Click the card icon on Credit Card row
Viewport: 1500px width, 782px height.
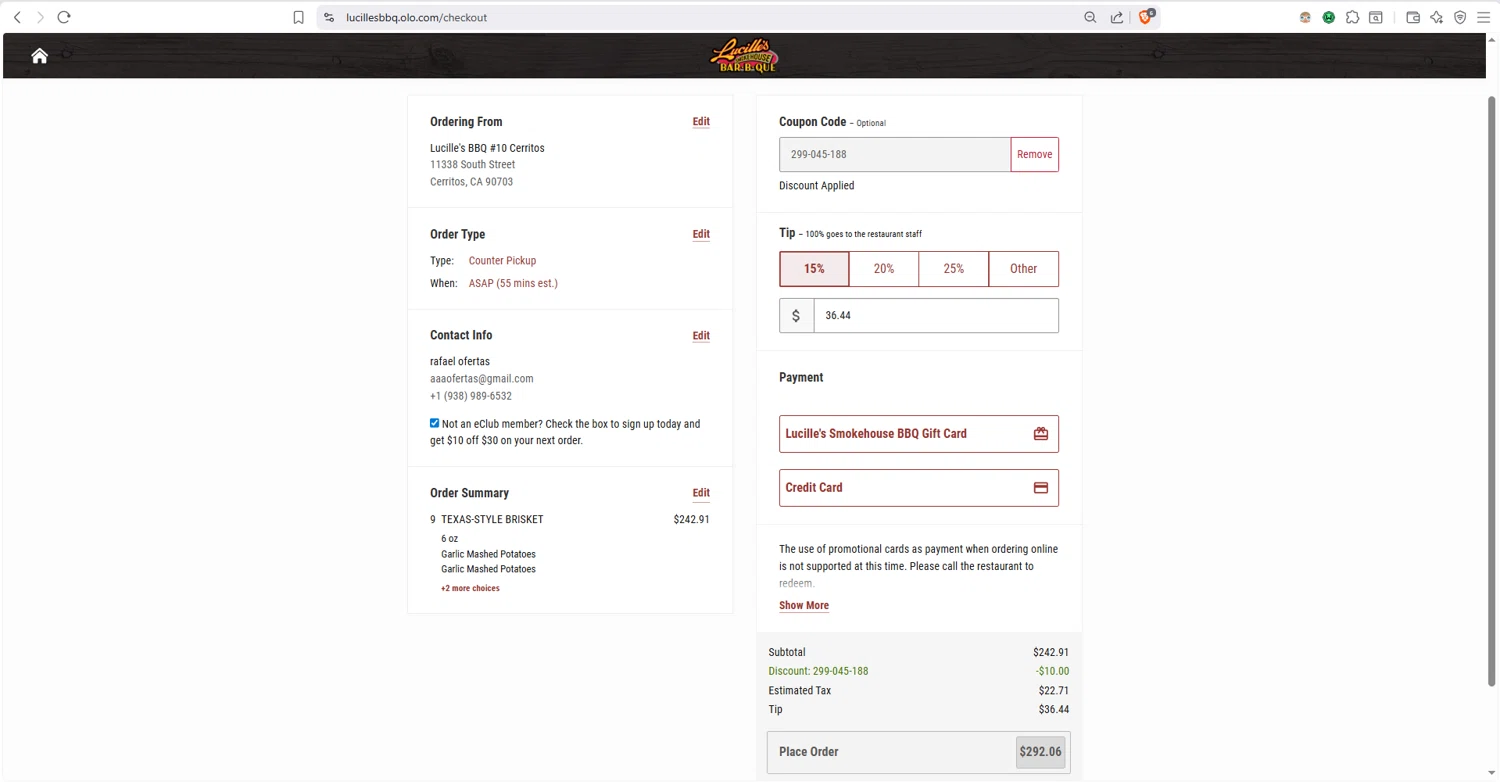[x=1041, y=488]
